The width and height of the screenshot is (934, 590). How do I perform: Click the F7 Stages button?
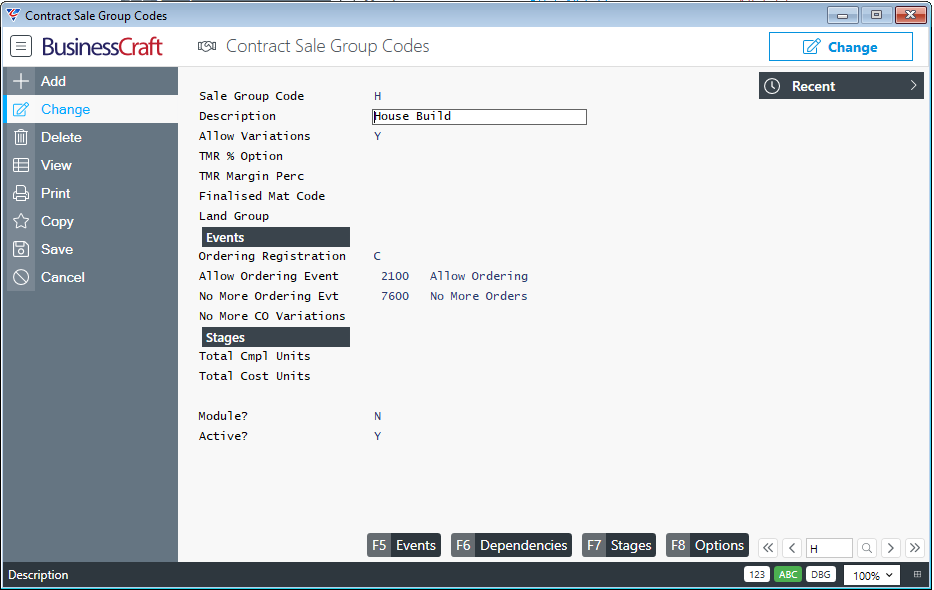point(619,545)
